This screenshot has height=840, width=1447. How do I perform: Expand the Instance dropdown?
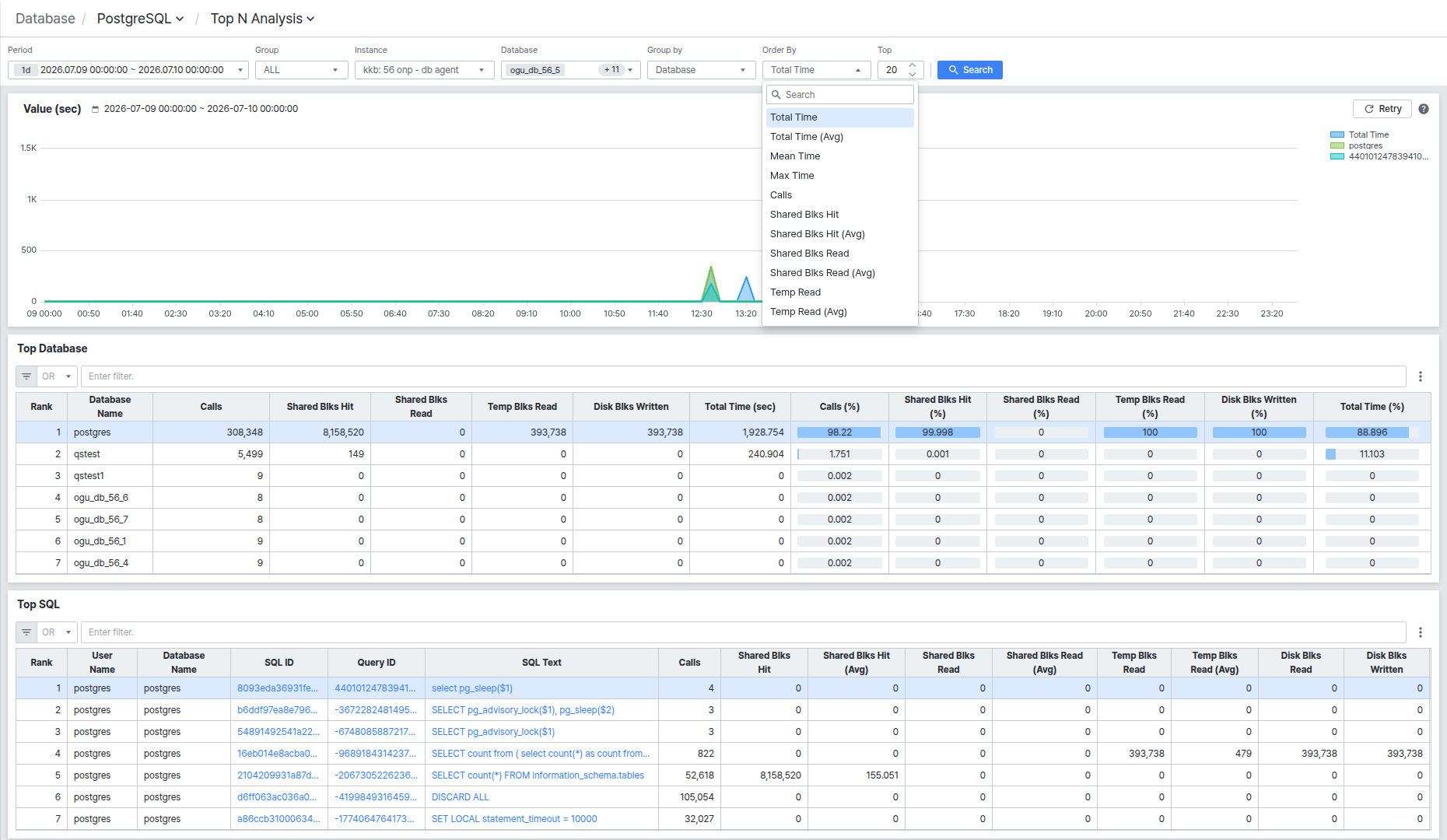[x=425, y=70]
